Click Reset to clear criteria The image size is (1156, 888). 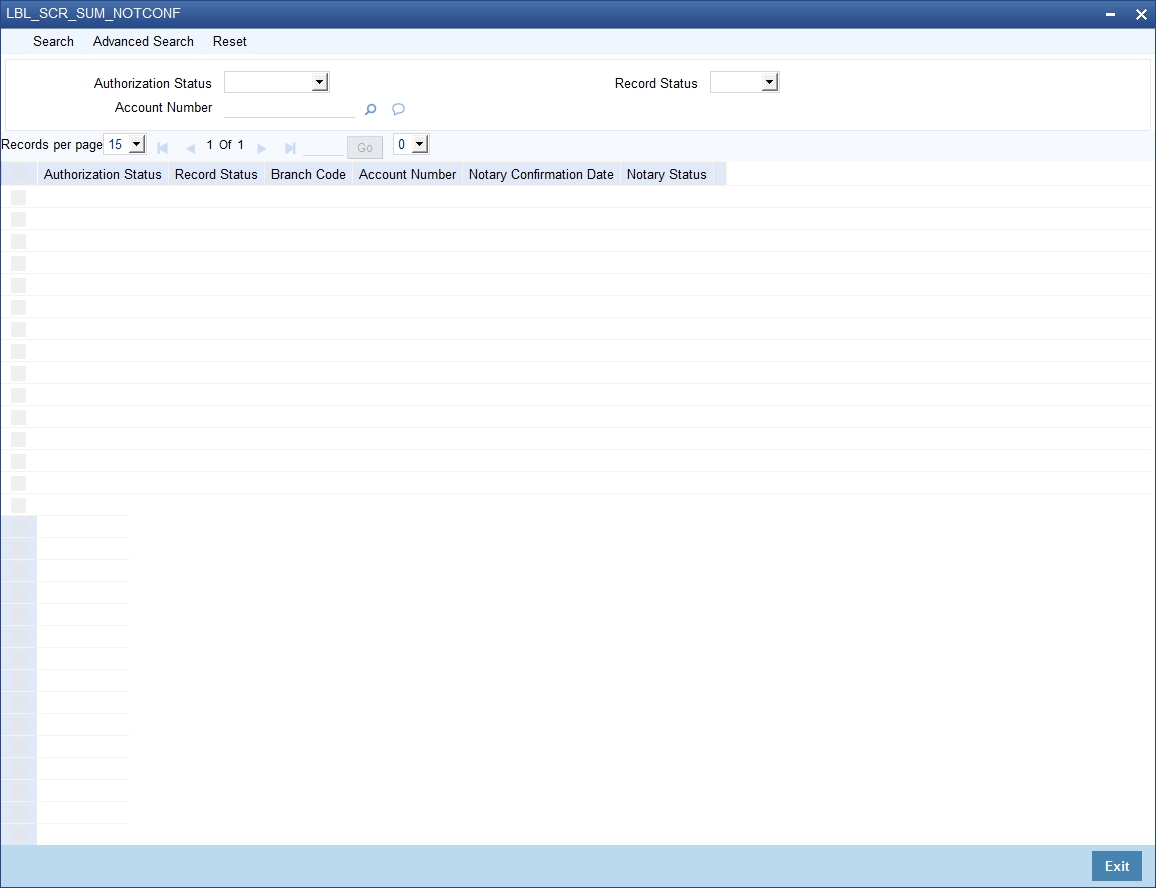point(229,41)
